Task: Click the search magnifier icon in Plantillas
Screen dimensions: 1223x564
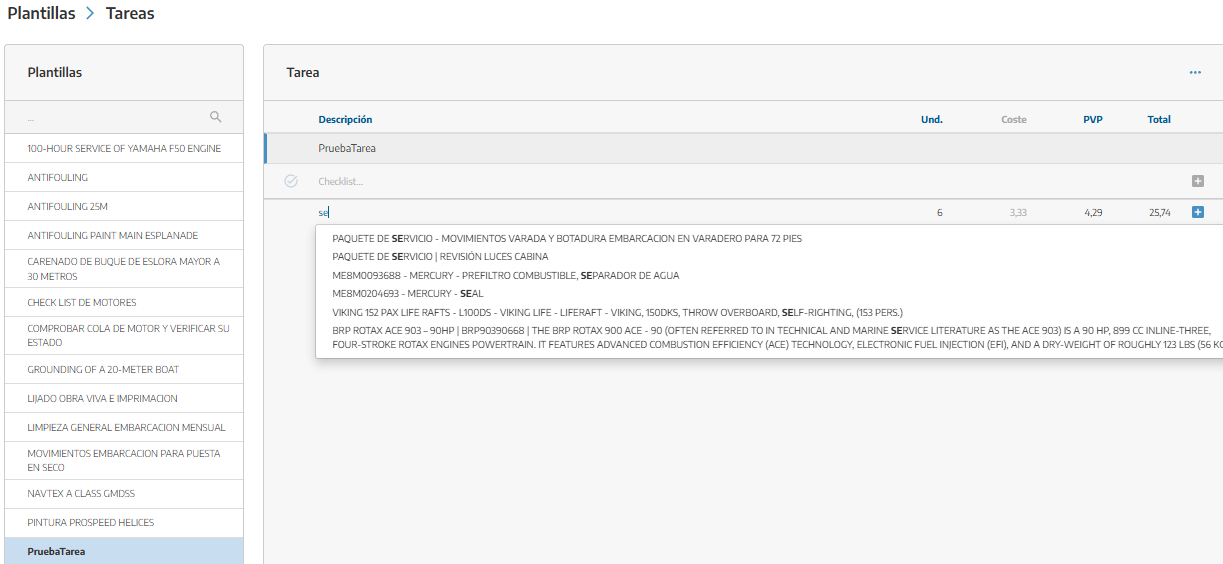Action: click(x=216, y=117)
